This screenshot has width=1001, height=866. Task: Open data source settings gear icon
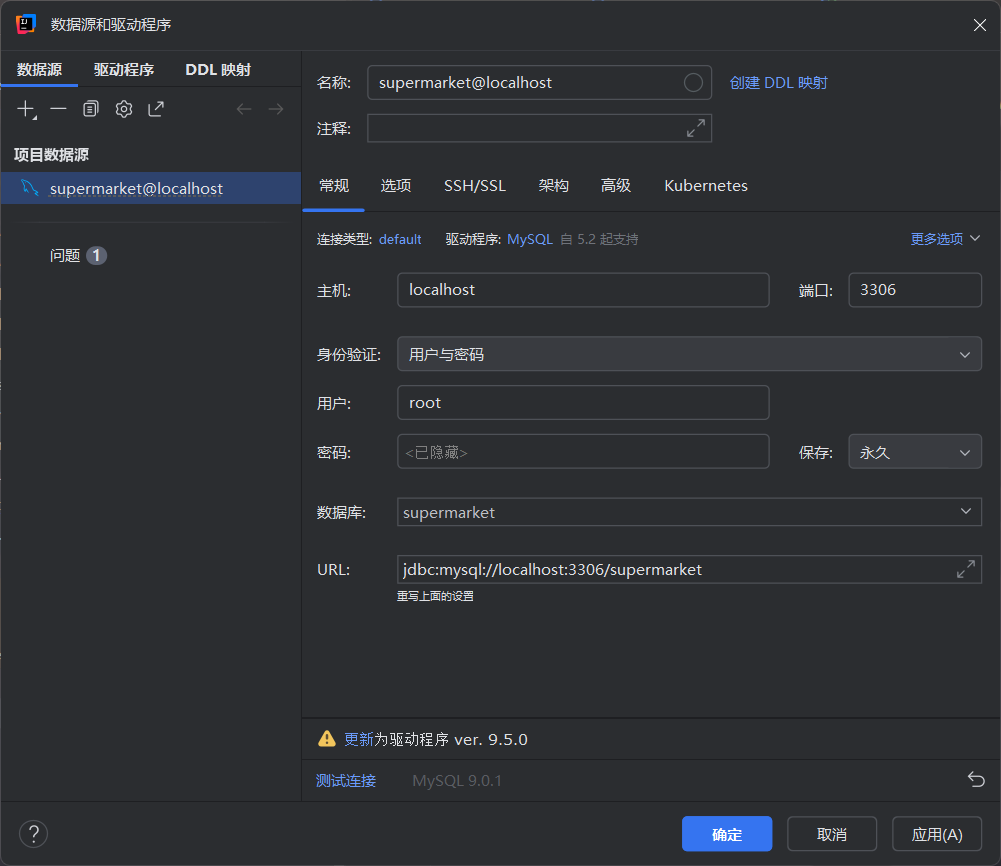coord(124,109)
